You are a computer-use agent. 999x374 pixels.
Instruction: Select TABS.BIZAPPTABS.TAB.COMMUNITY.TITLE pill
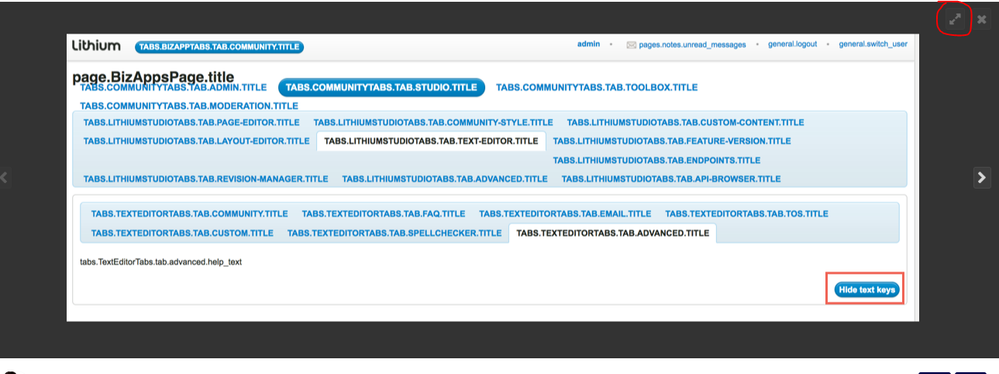click(x=219, y=47)
